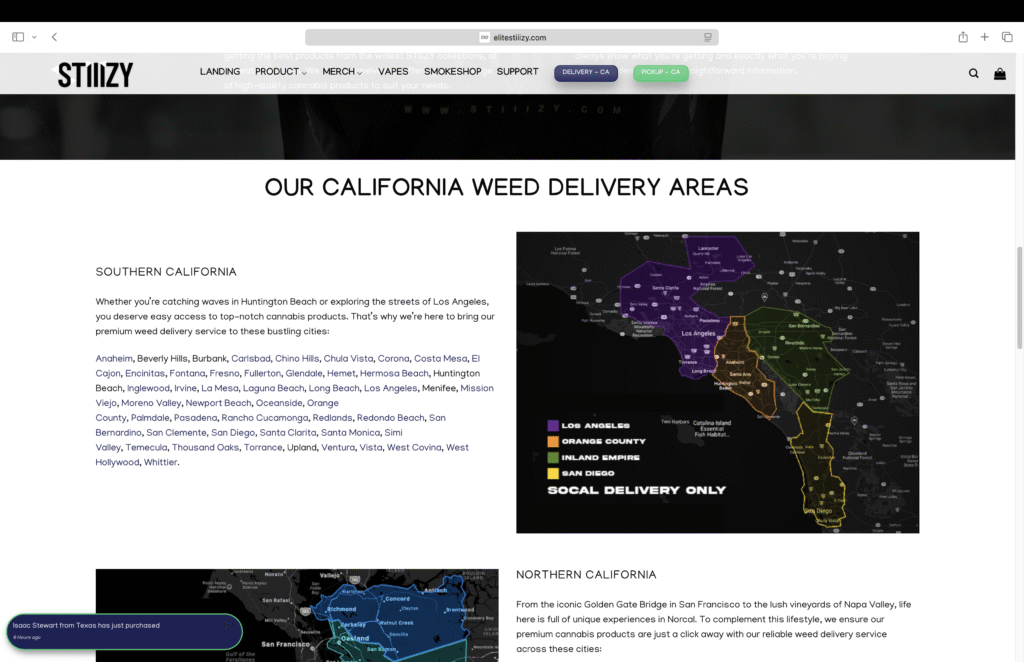
Task: Open the Pasadena city link
Action: (195, 418)
